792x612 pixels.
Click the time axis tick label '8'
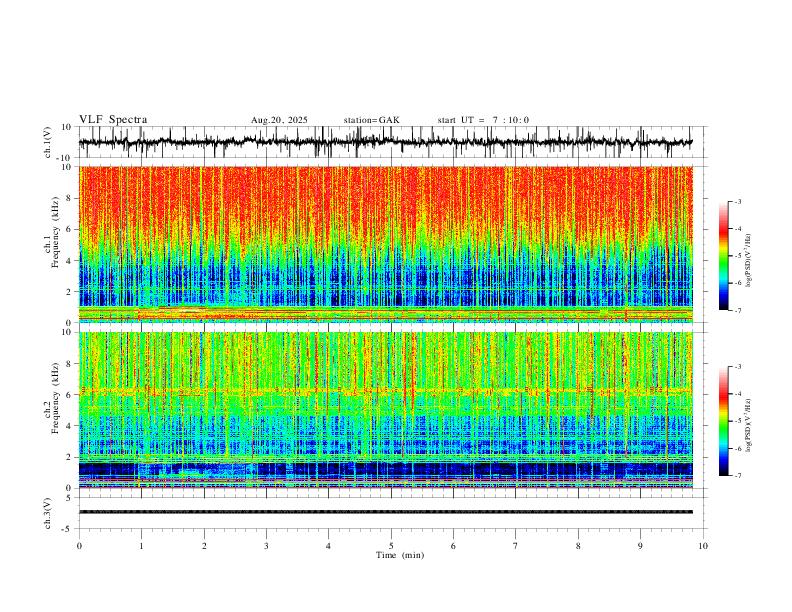click(x=578, y=546)
